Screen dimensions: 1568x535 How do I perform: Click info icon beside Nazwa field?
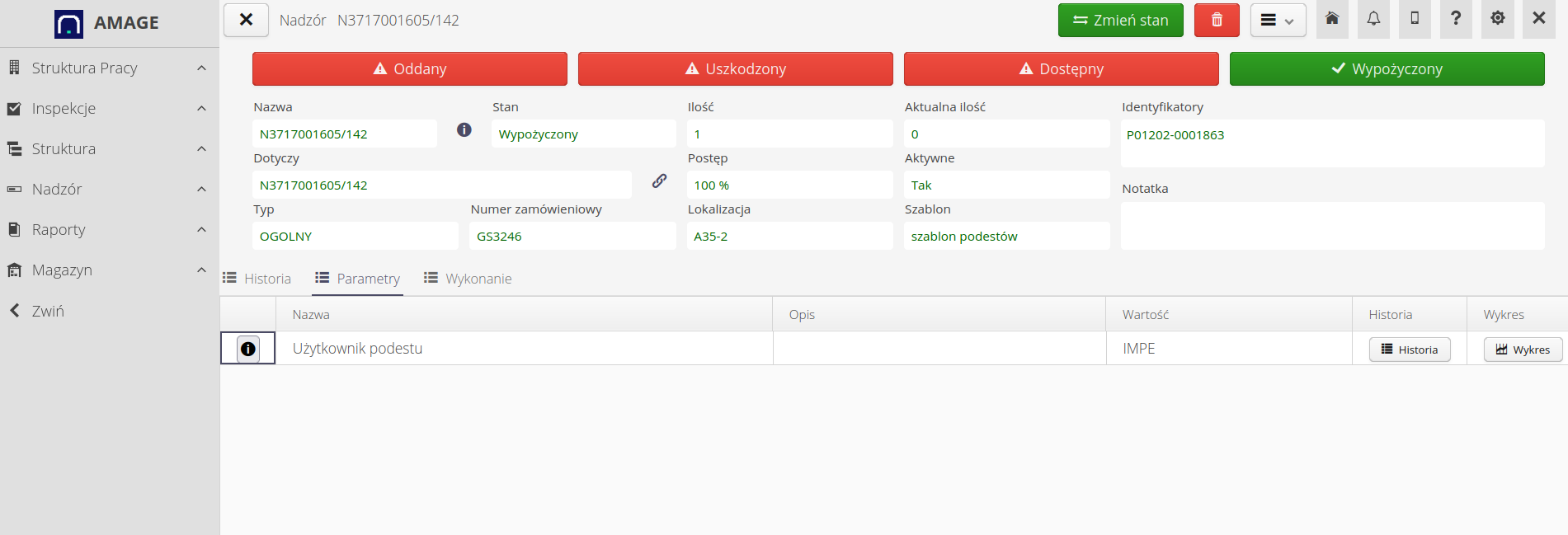point(464,130)
